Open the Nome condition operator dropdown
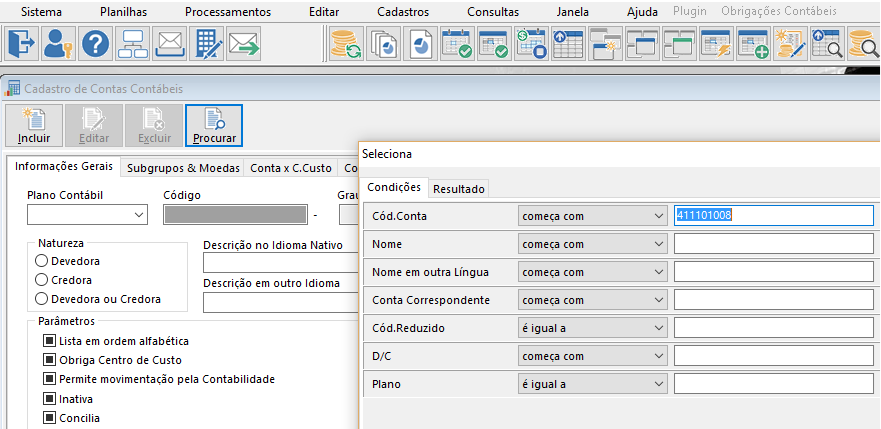Viewport: 881px width, 429px height. [x=592, y=244]
